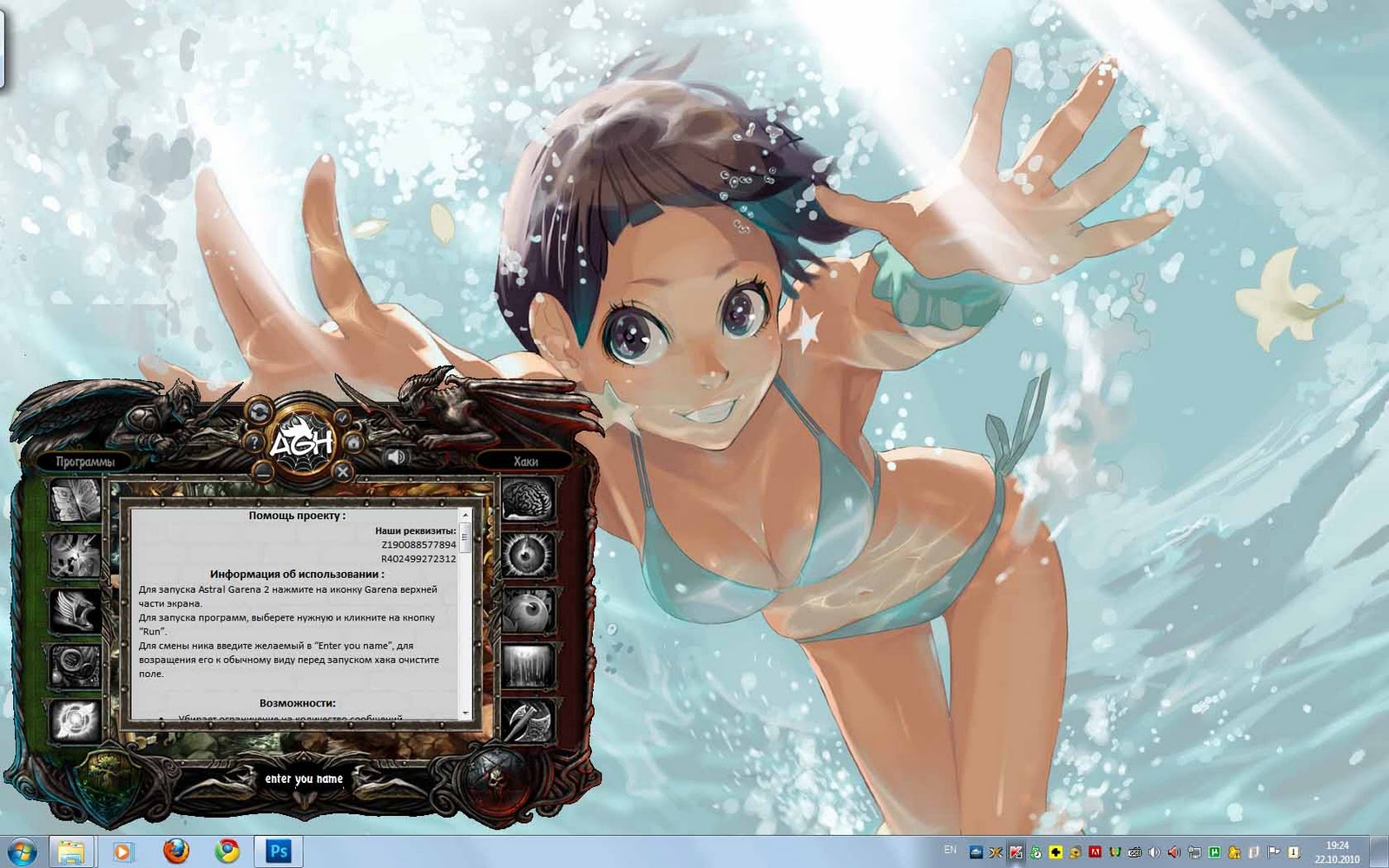Click the wallet number Z190088577894
The width and height of the screenshot is (1389, 868).
tap(418, 544)
